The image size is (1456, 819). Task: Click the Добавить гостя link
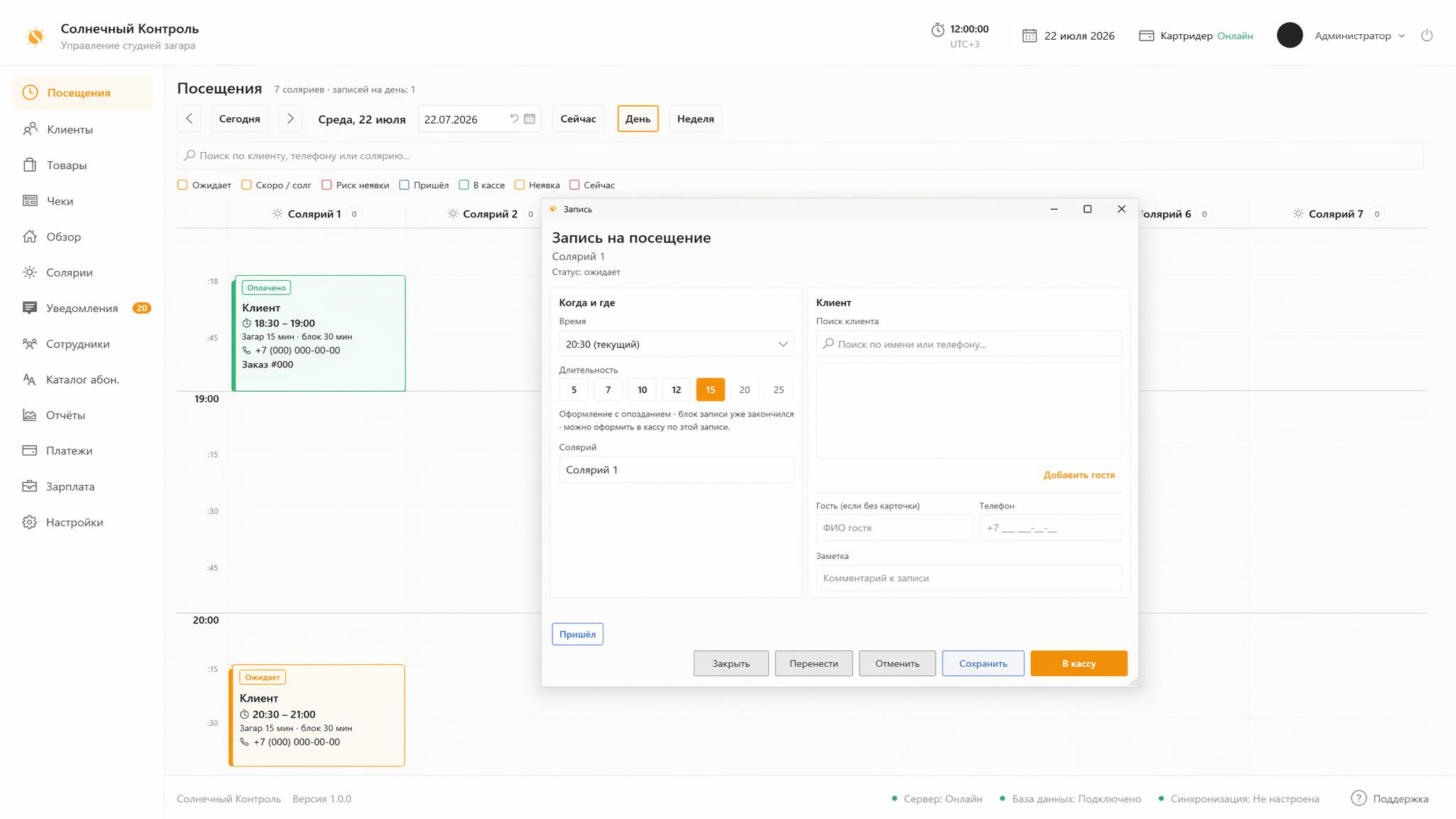(1079, 475)
